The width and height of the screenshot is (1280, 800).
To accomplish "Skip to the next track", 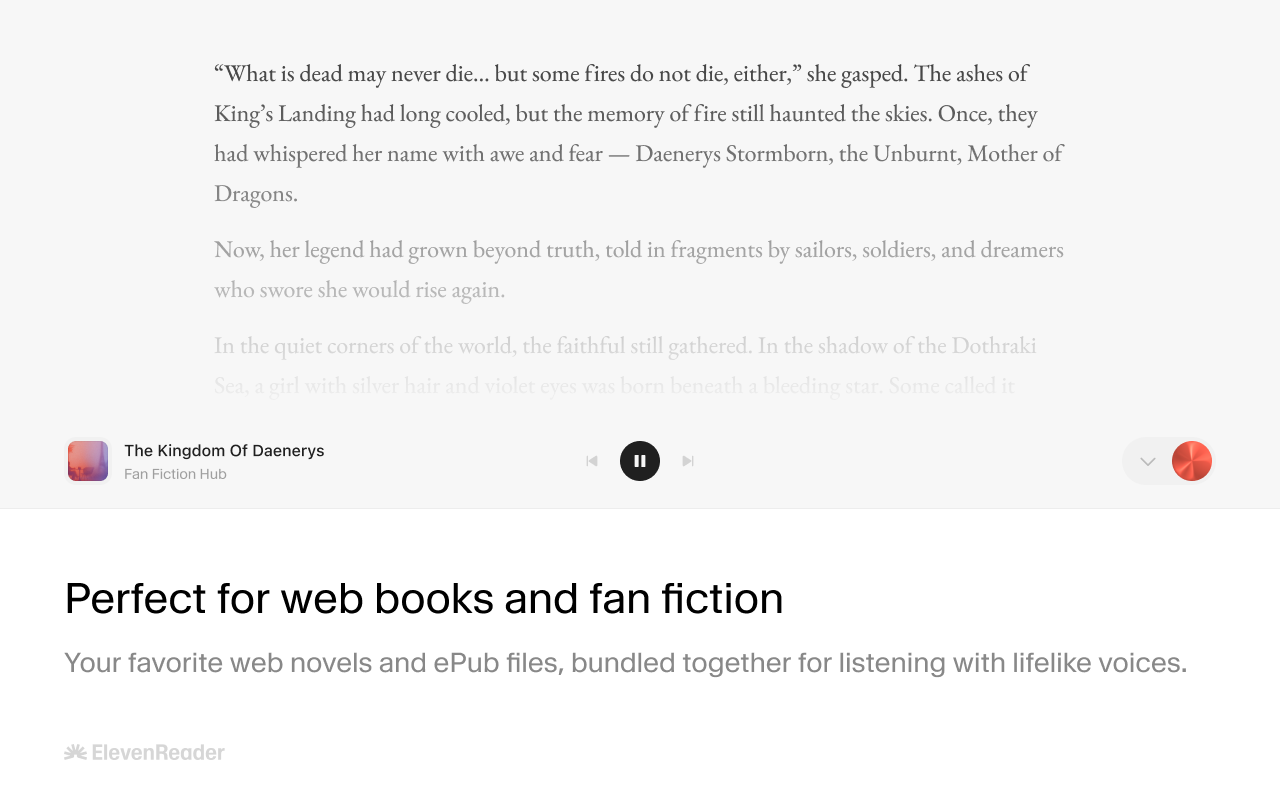I will click(688, 461).
